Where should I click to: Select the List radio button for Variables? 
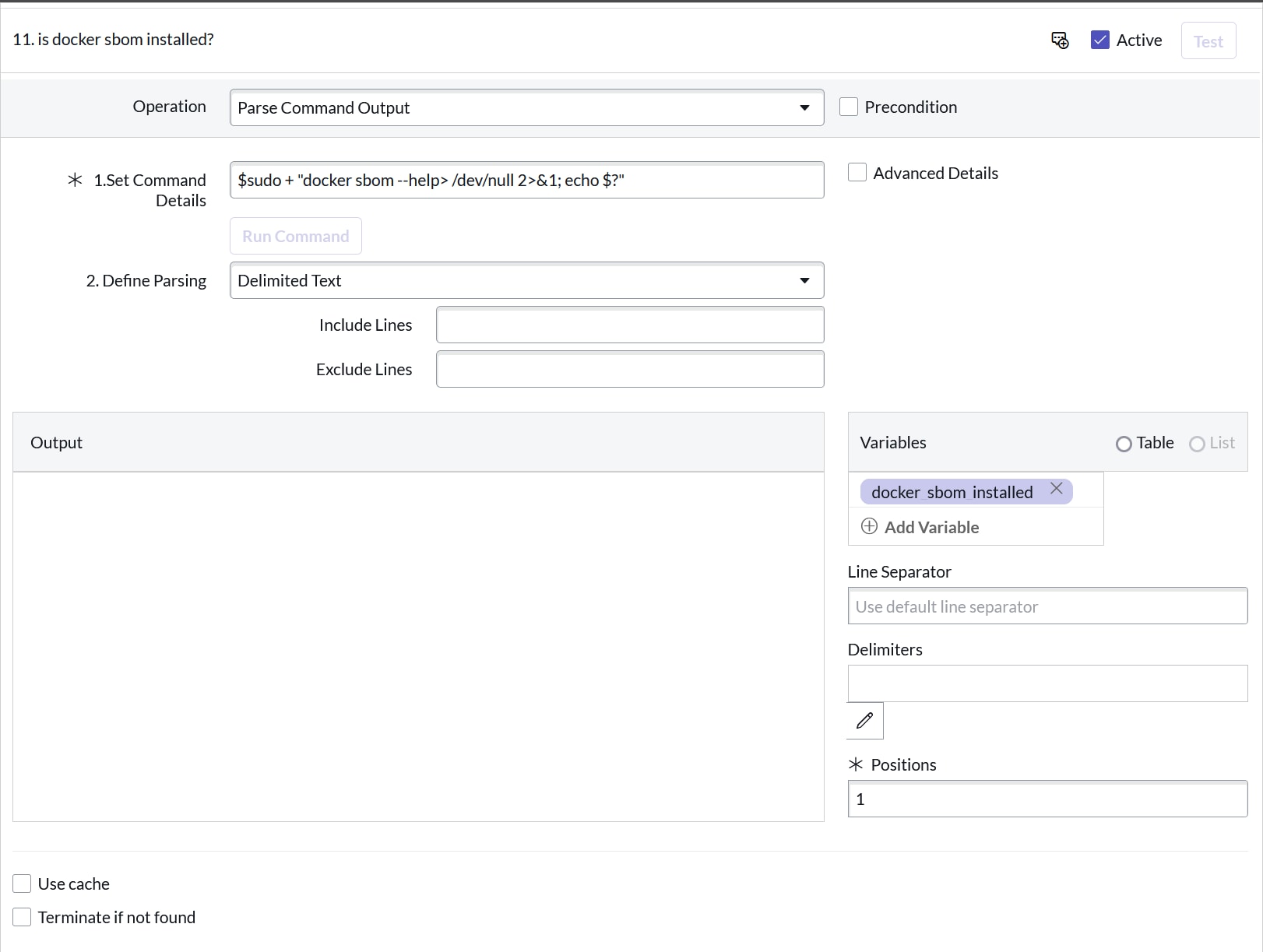coord(1197,444)
